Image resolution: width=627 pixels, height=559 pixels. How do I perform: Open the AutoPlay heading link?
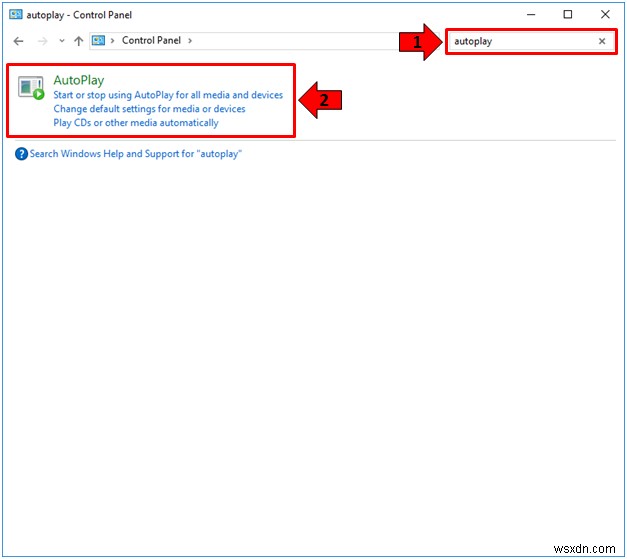coord(79,80)
